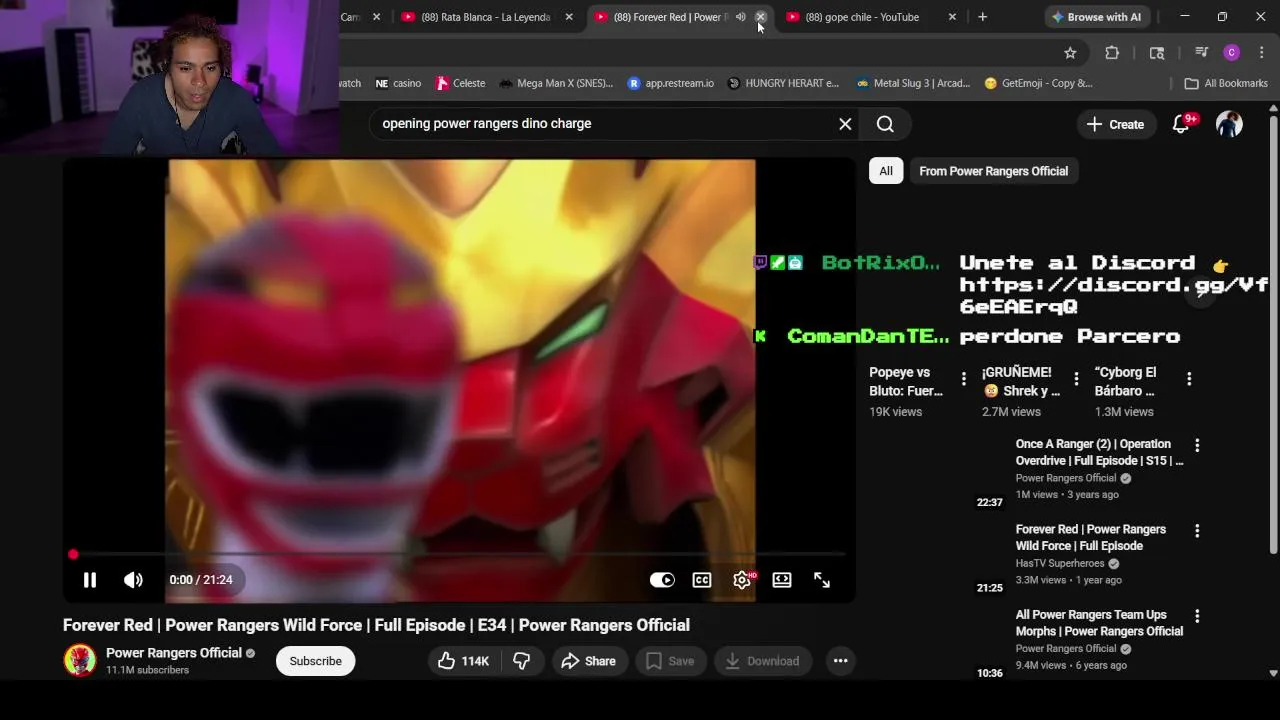Pause the video playback

tap(89, 580)
